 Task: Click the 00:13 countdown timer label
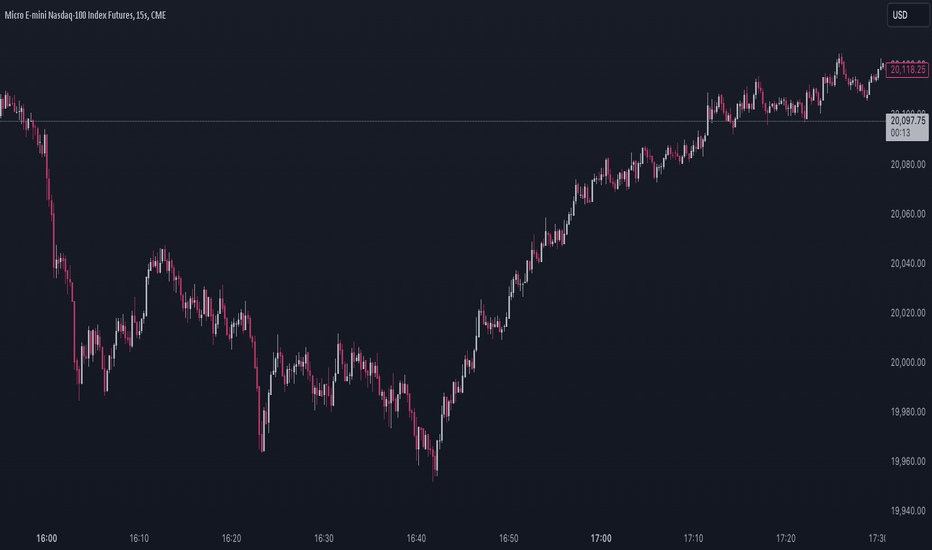click(900, 133)
